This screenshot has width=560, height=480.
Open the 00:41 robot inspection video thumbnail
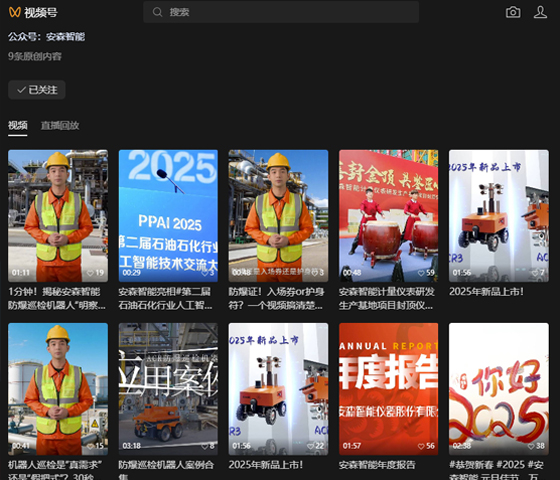coord(58,389)
